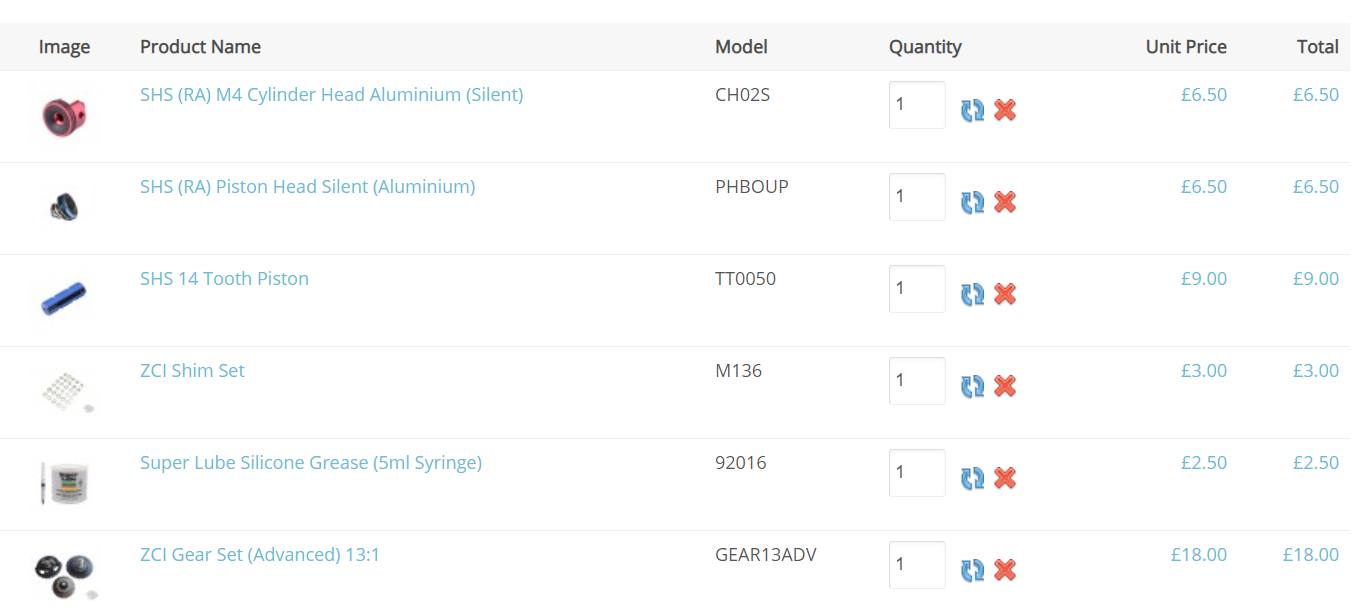Remove ZCI Shim Set from cart
The height and width of the screenshot is (608, 1360).
(x=1005, y=386)
